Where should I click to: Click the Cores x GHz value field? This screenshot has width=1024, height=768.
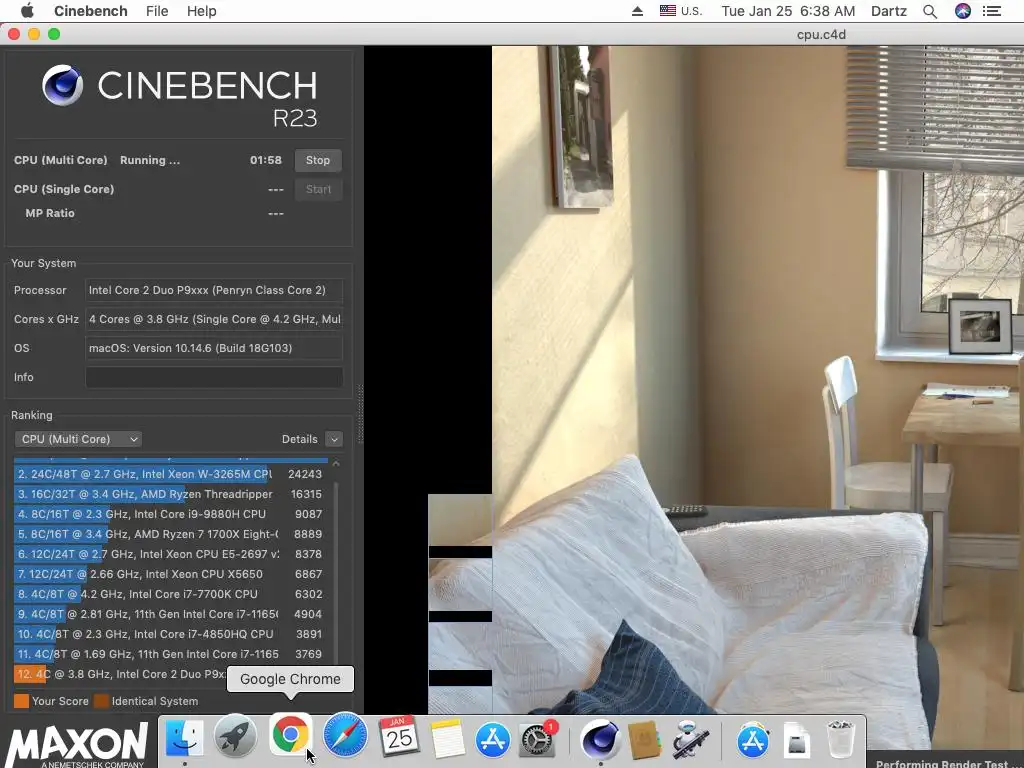tap(214, 319)
